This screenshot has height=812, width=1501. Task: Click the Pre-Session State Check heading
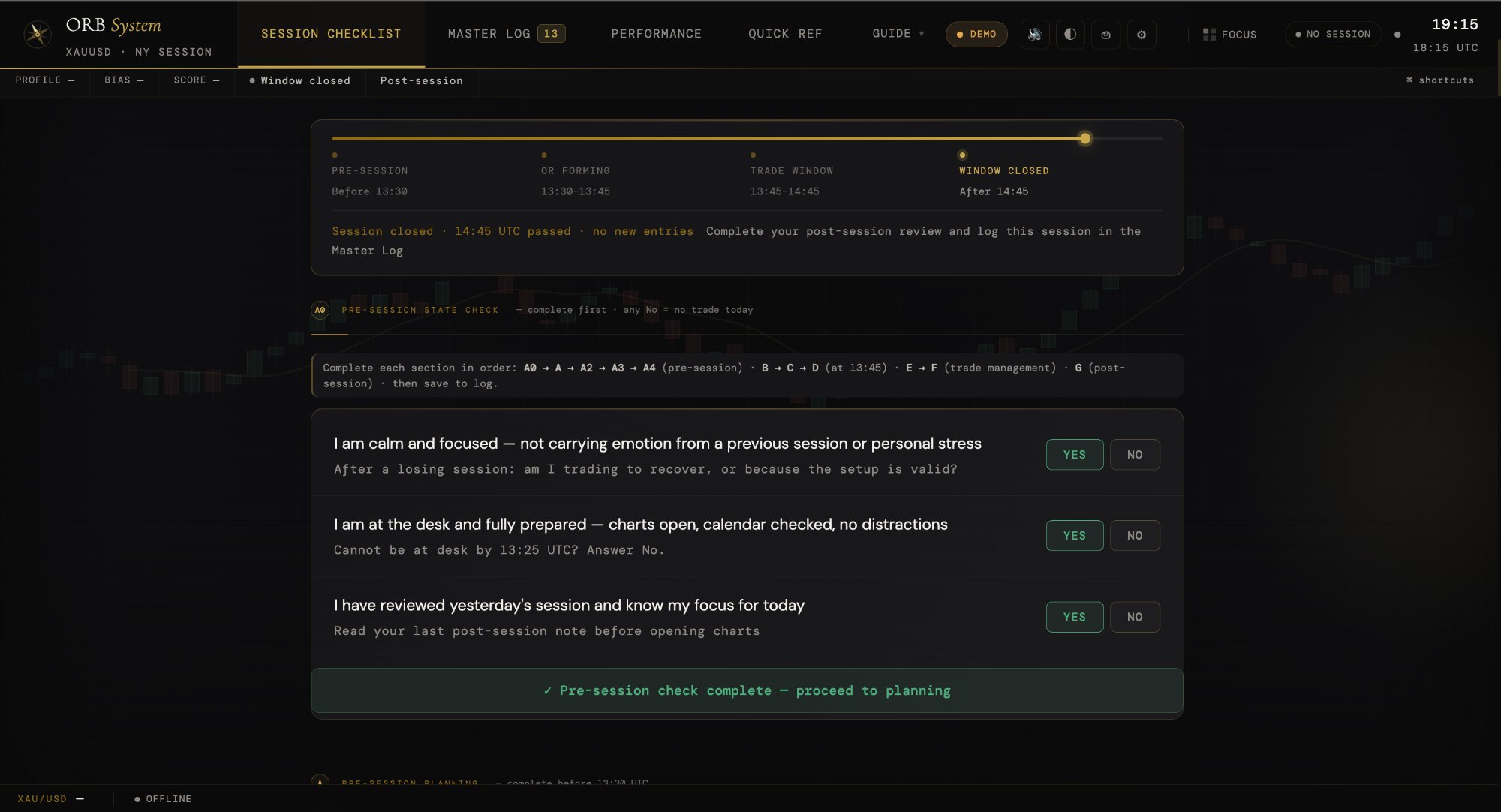(x=420, y=310)
